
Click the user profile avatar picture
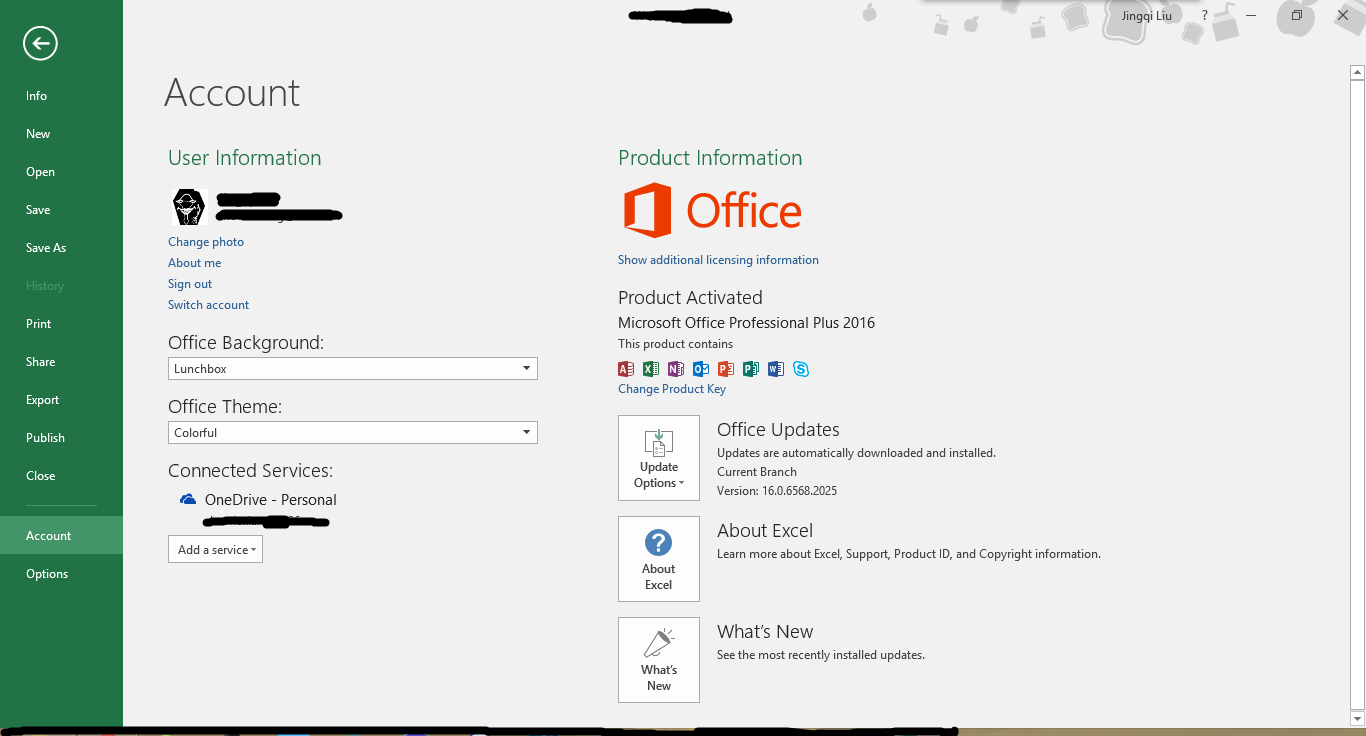189,207
